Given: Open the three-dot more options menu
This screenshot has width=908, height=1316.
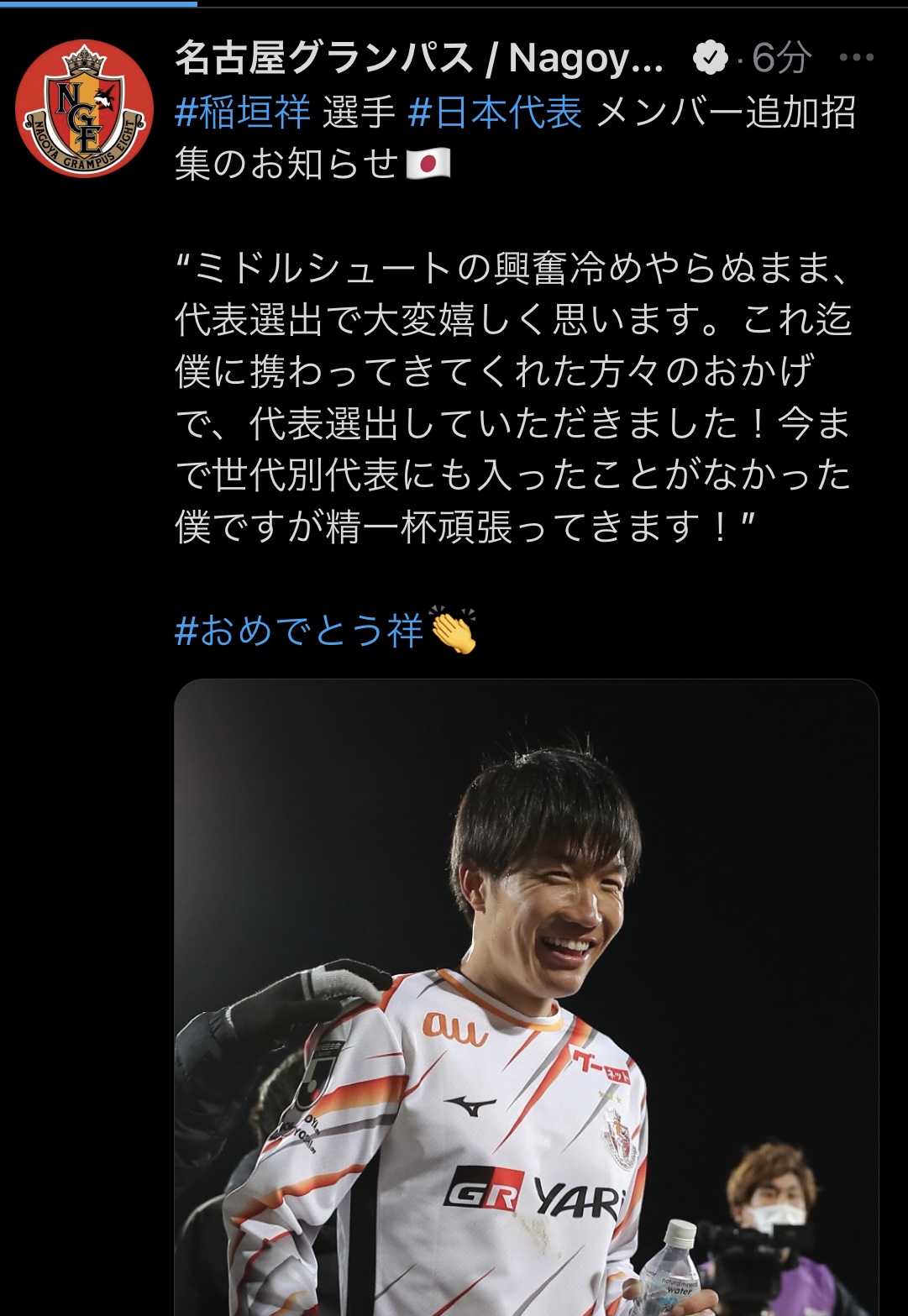Looking at the screenshot, I should point(857,58).
